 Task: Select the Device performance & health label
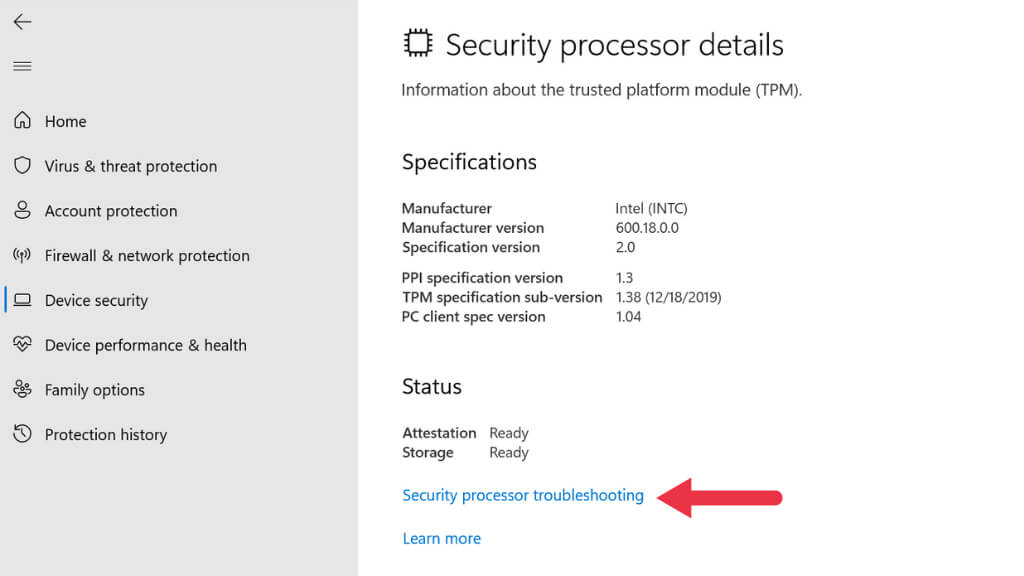(145, 345)
